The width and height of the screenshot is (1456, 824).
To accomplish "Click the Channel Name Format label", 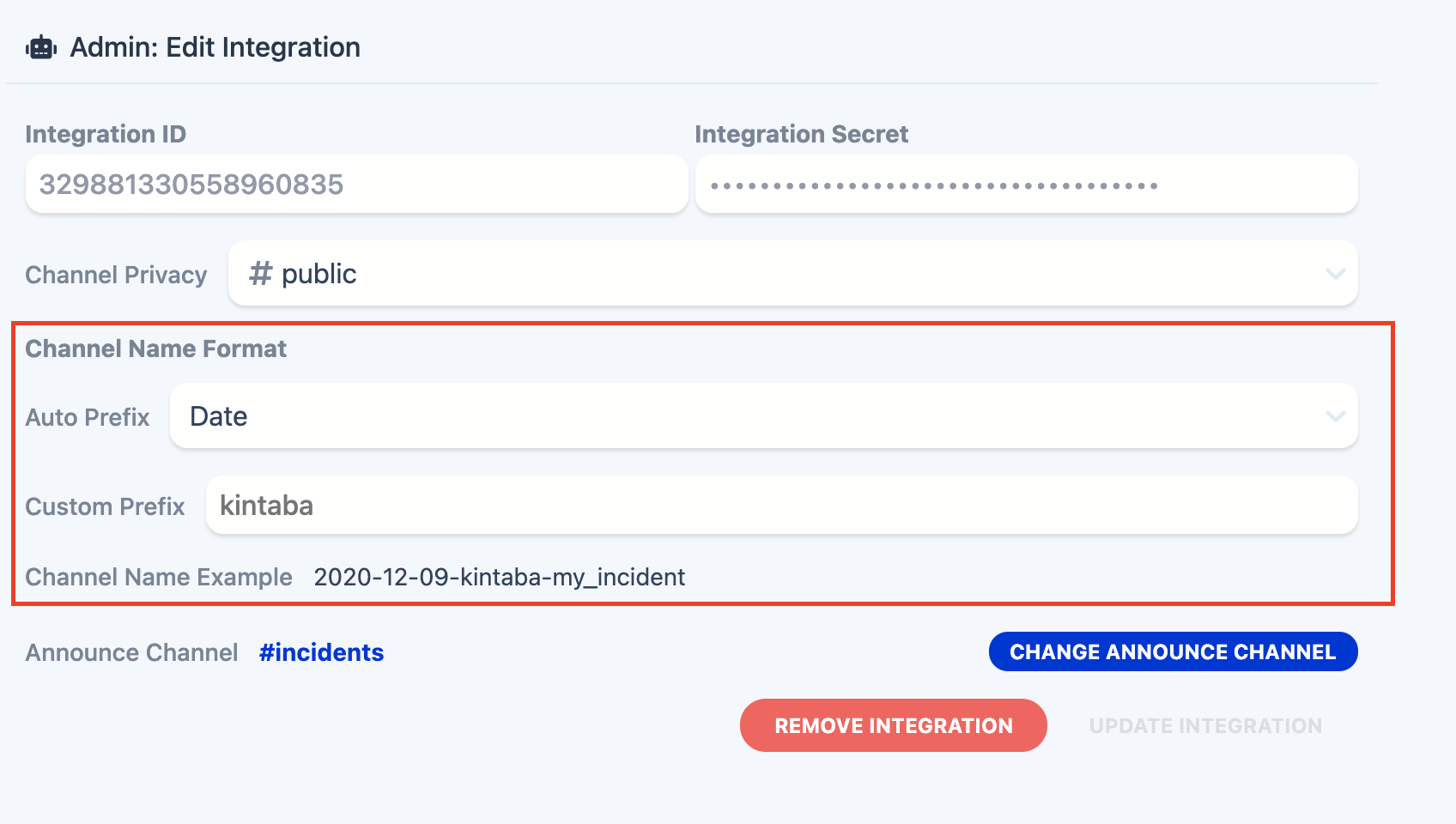I will click(x=156, y=348).
